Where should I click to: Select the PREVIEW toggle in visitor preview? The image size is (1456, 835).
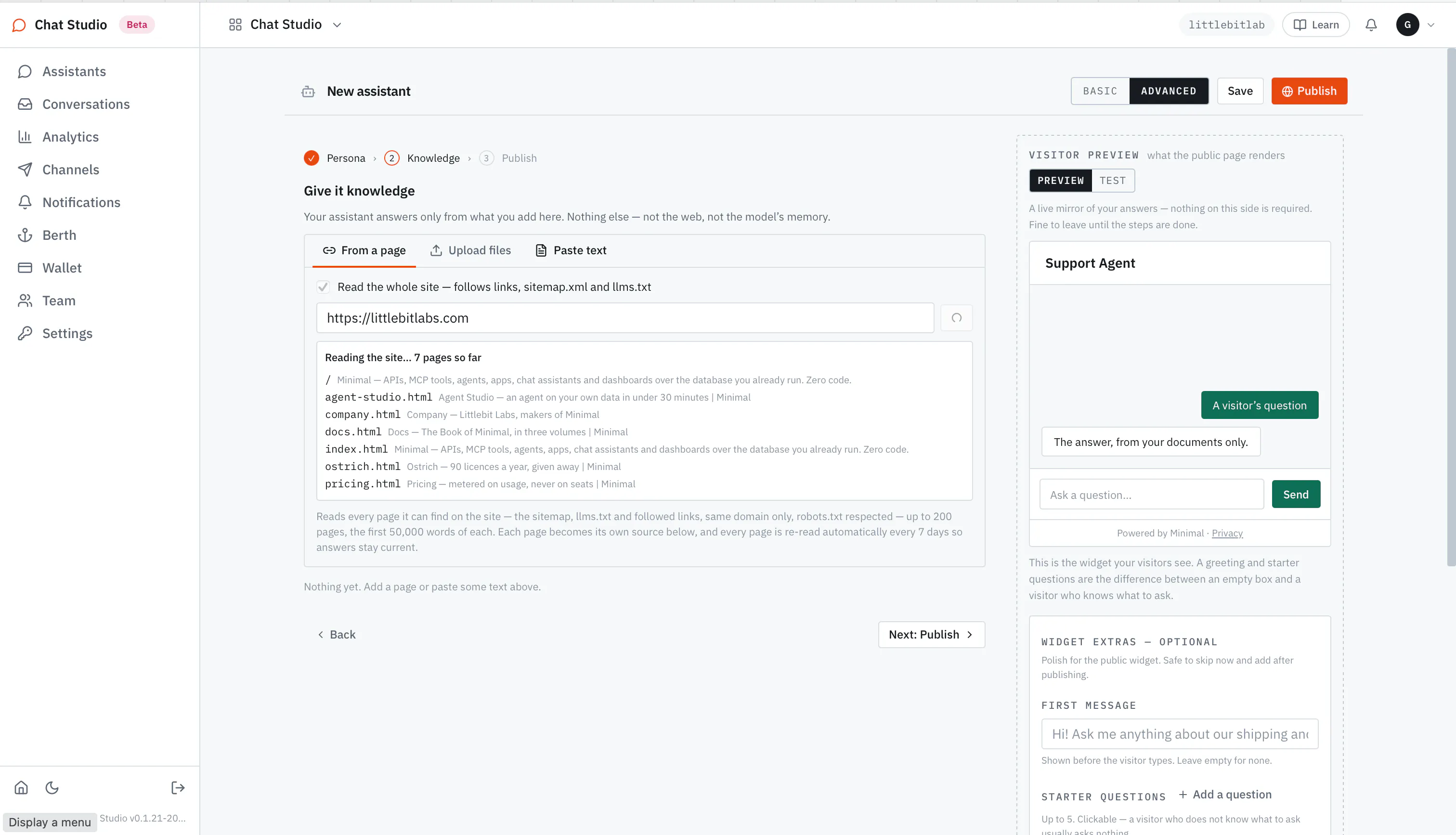[x=1061, y=181]
